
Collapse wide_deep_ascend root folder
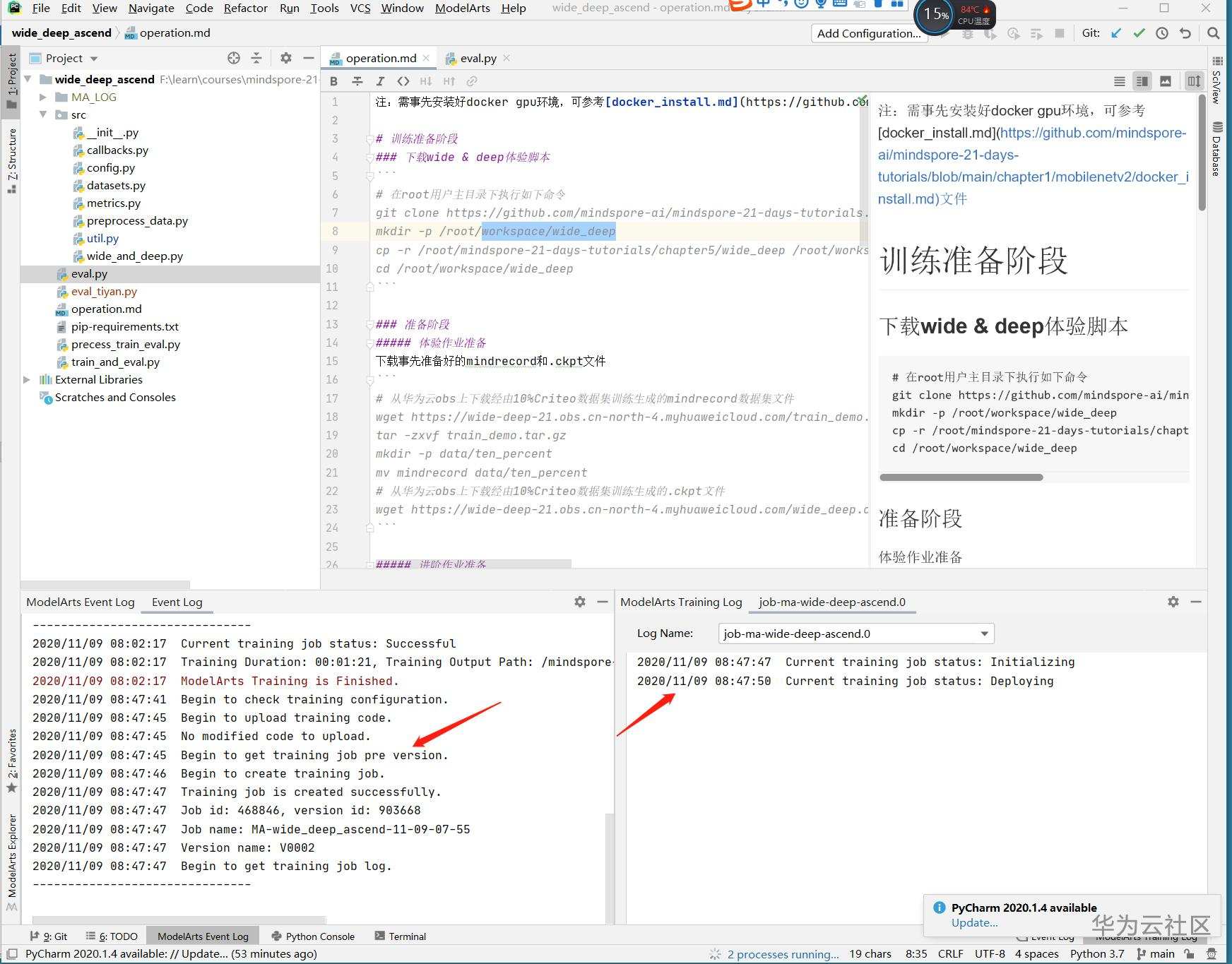28,79
